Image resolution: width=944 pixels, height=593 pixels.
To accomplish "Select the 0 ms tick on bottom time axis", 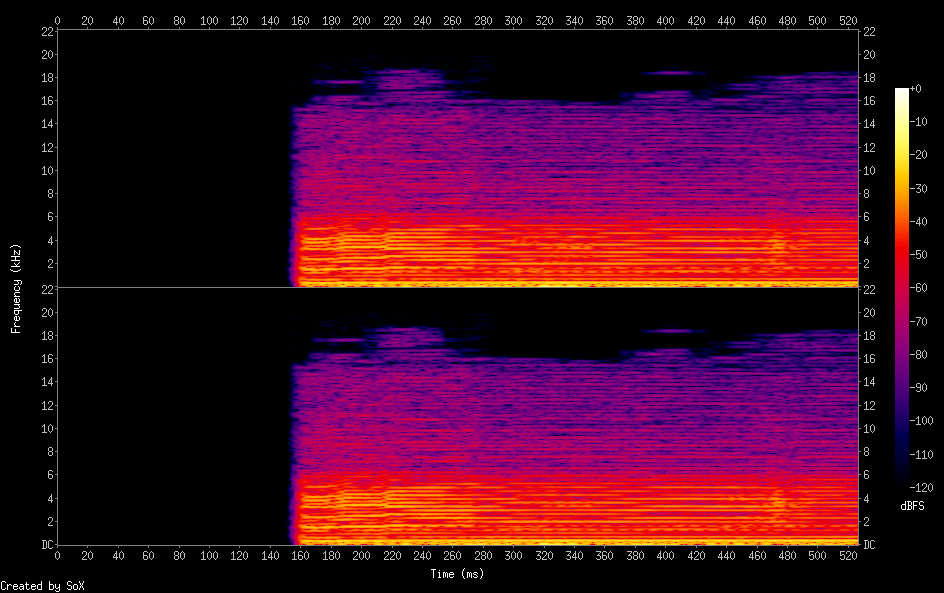I will (58, 556).
